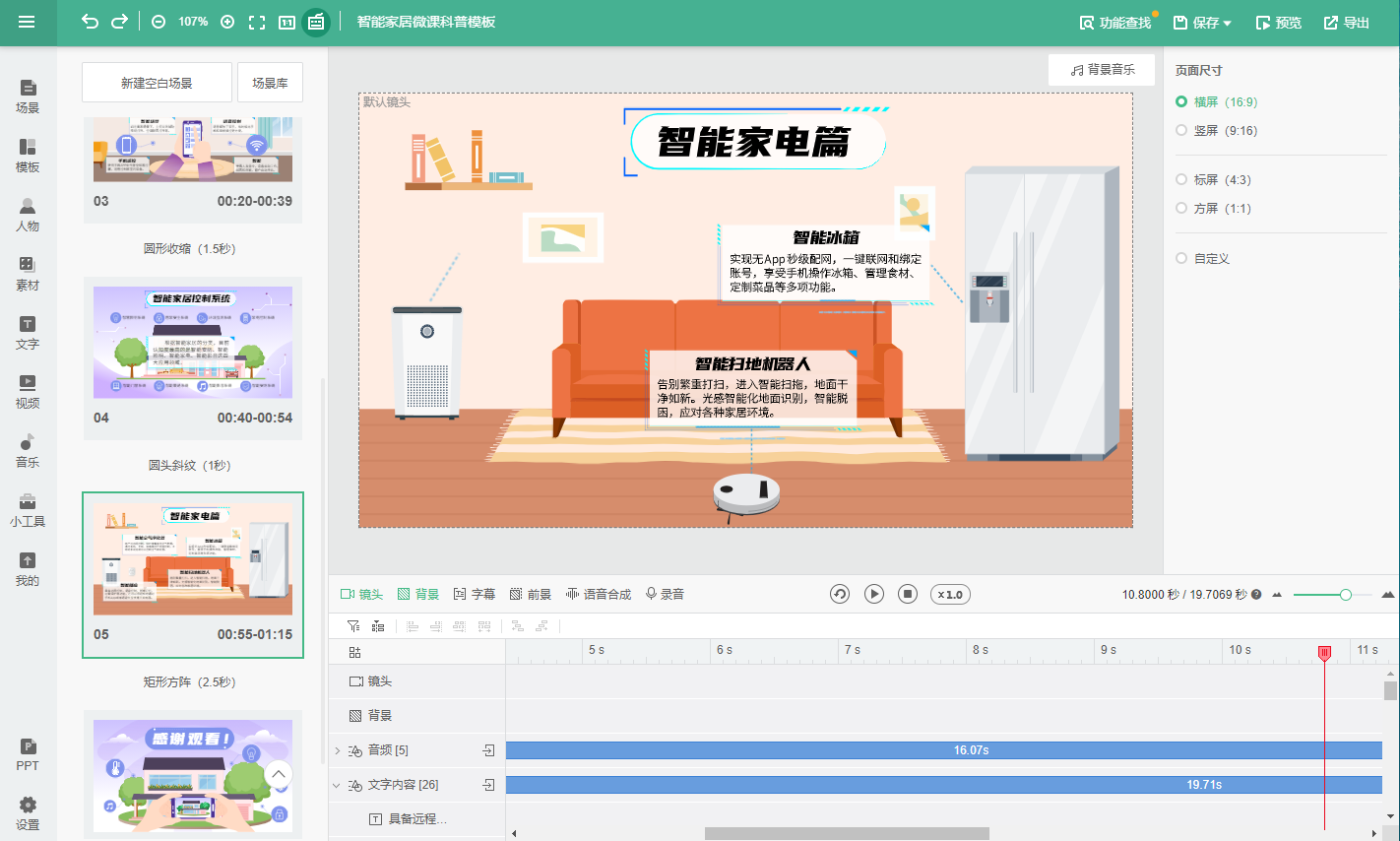Redo the last undone action

pos(119,22)
